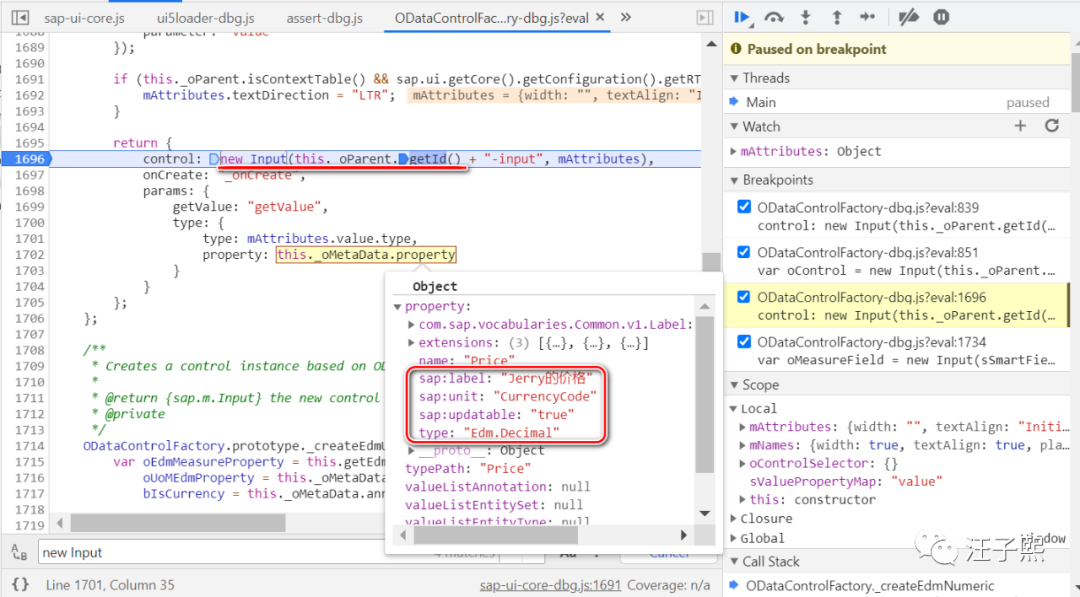Uncheck breakpoint at line 839
The width and height of the screenshot is (1080, 597).
point(744,207)
